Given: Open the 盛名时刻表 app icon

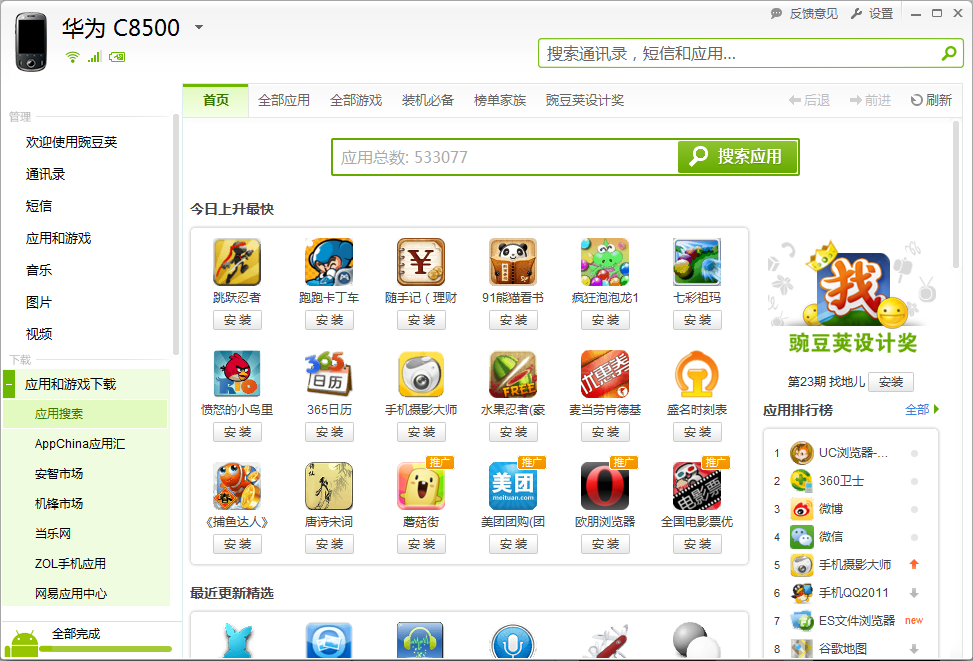Looking at the screenshot, I should pos(697,374).
